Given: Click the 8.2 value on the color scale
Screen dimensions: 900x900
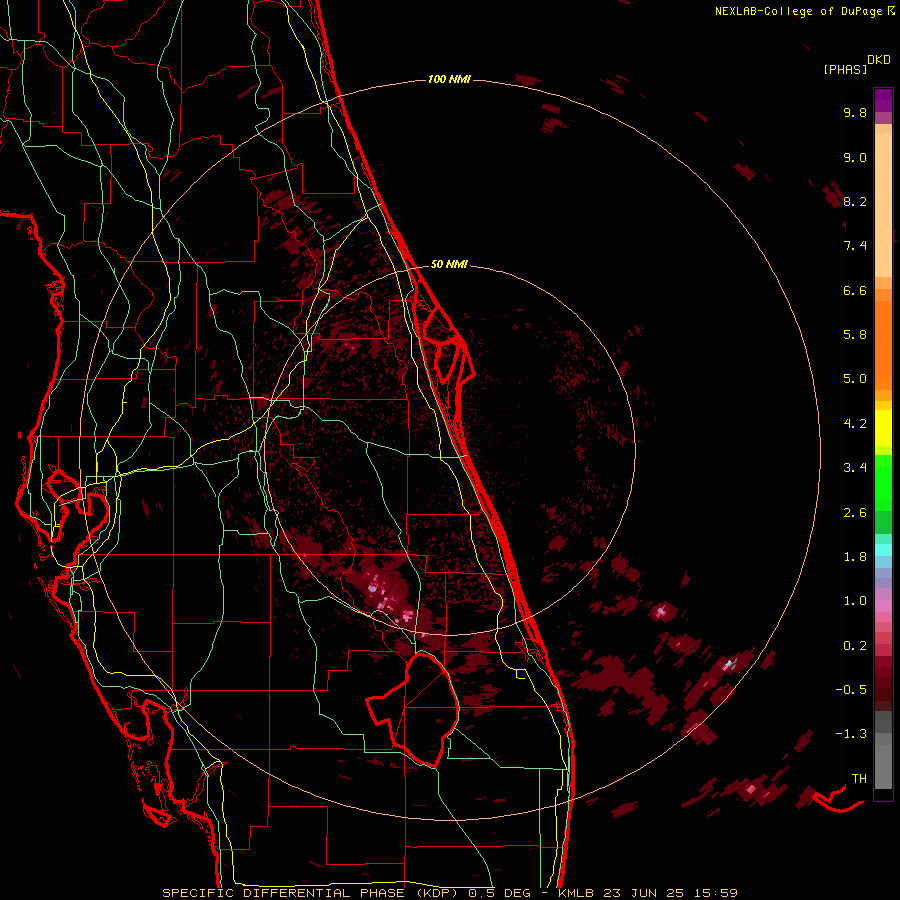Looking at the screenshot, I should click(x=855, y=202).
